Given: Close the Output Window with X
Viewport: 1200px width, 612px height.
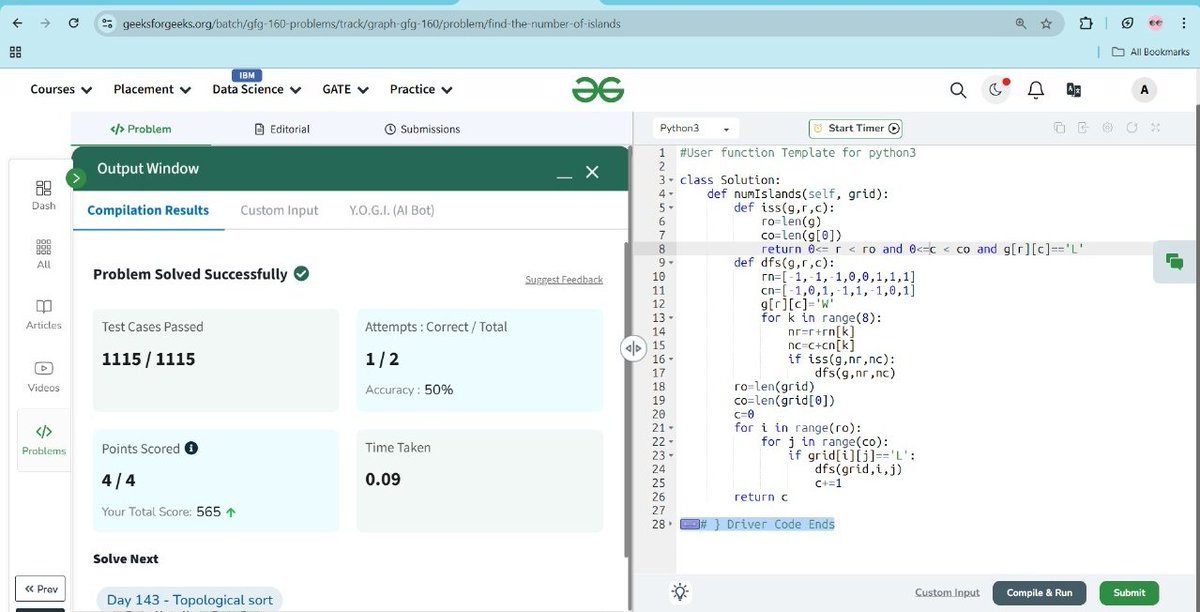Looking at the screenshot, I should (x=592, y=173).
